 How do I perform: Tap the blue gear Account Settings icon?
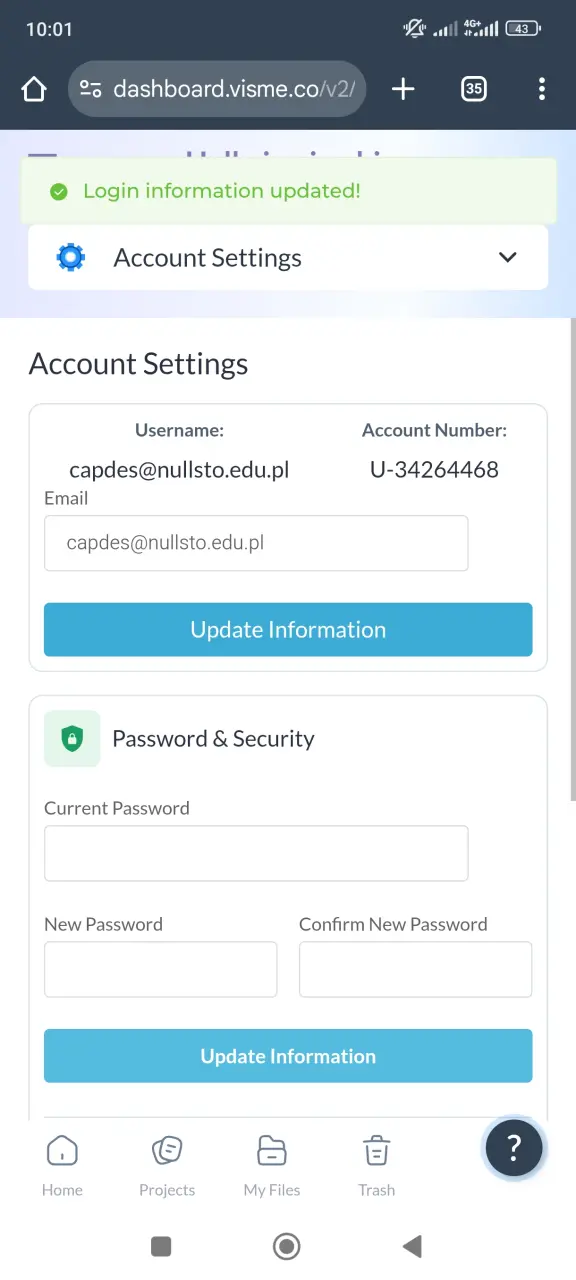[x=71, y=257]
